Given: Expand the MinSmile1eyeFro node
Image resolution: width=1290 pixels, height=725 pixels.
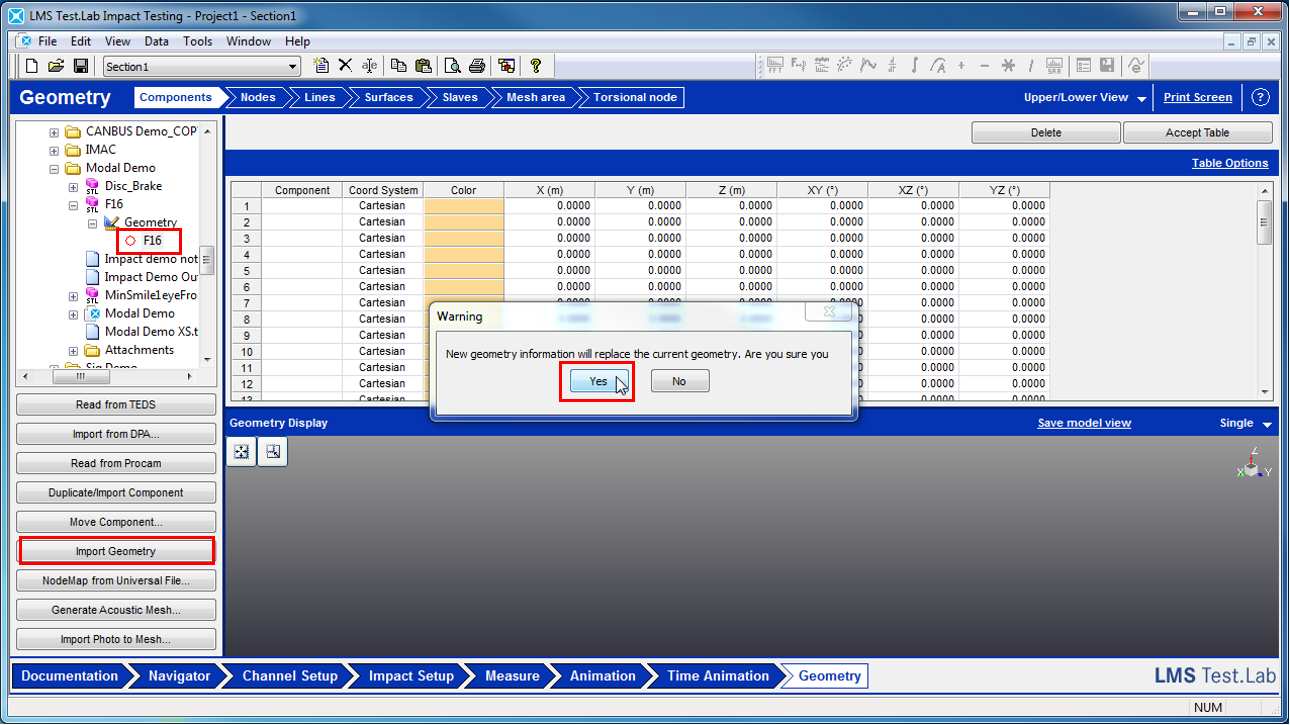Looking at the screenshot, I should [x=73, y=296].
